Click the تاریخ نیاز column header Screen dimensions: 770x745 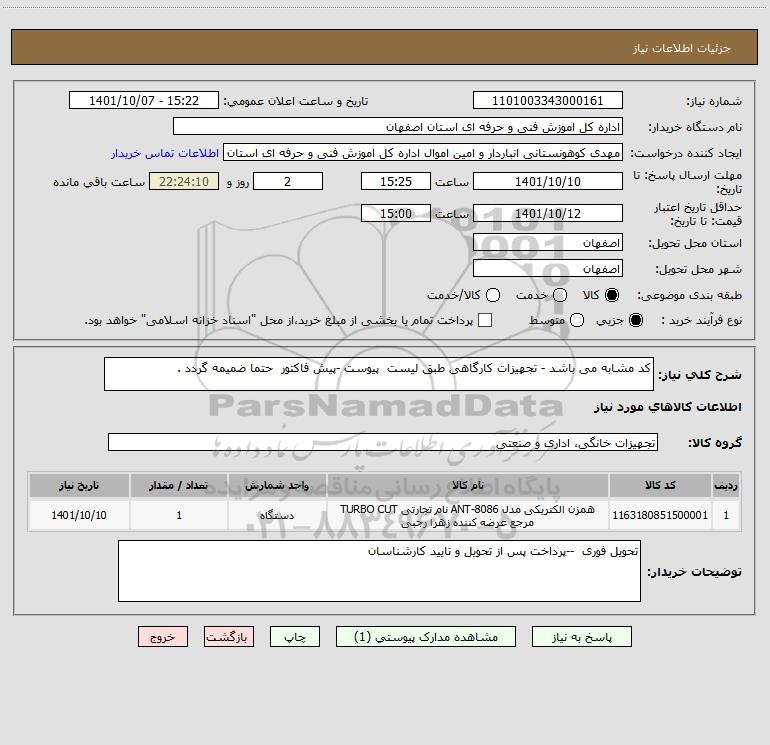click(x=79, y=486)
